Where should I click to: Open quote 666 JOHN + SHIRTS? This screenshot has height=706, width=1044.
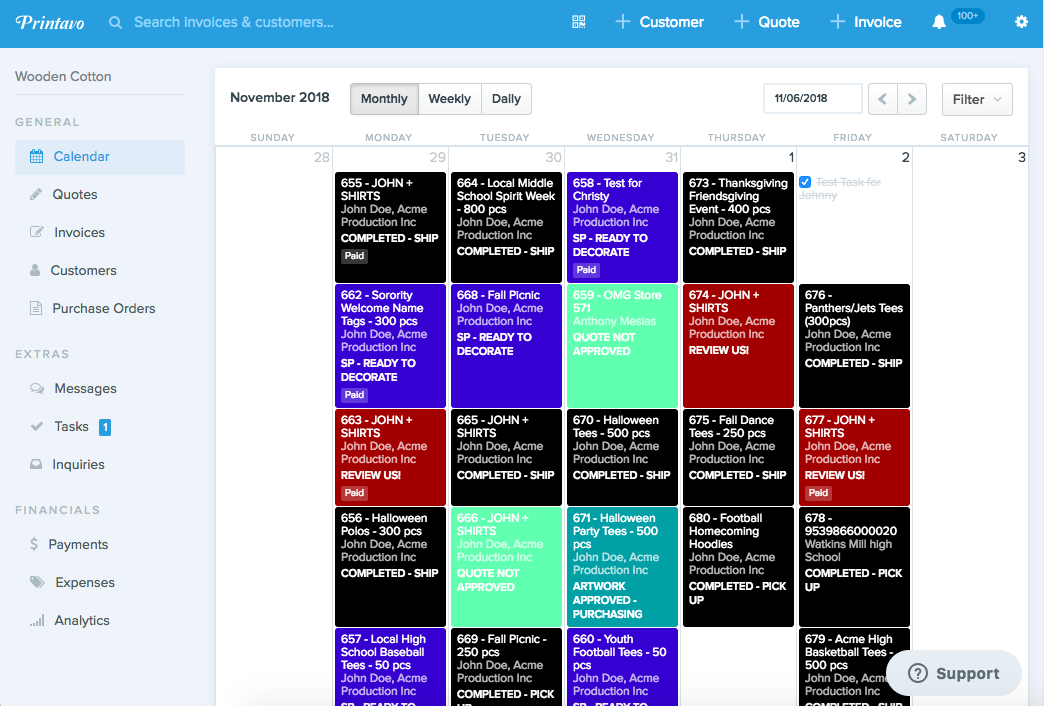pyautogui.click(x=506, y=567)
